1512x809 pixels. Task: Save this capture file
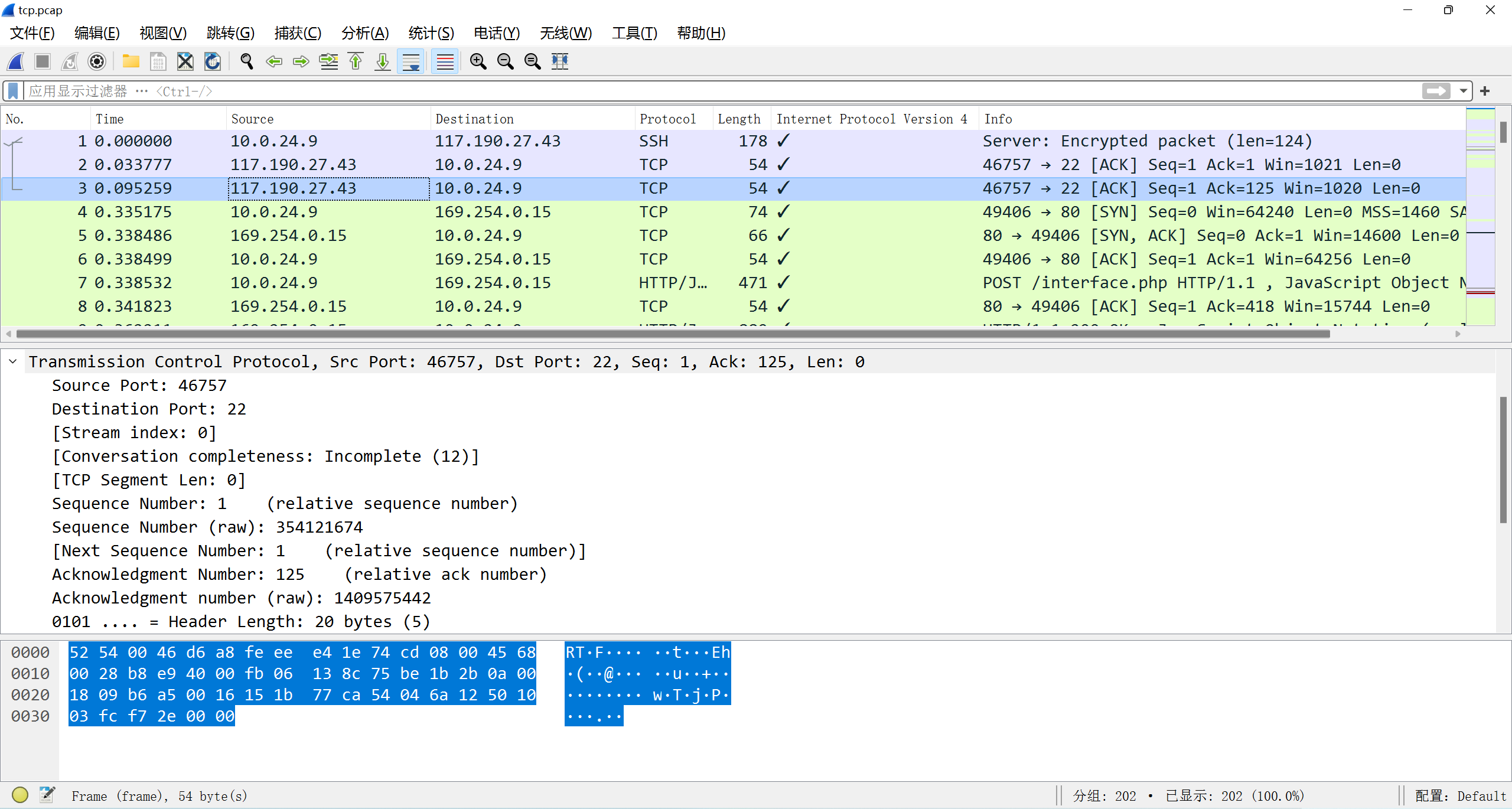click(x=158, y=61)
